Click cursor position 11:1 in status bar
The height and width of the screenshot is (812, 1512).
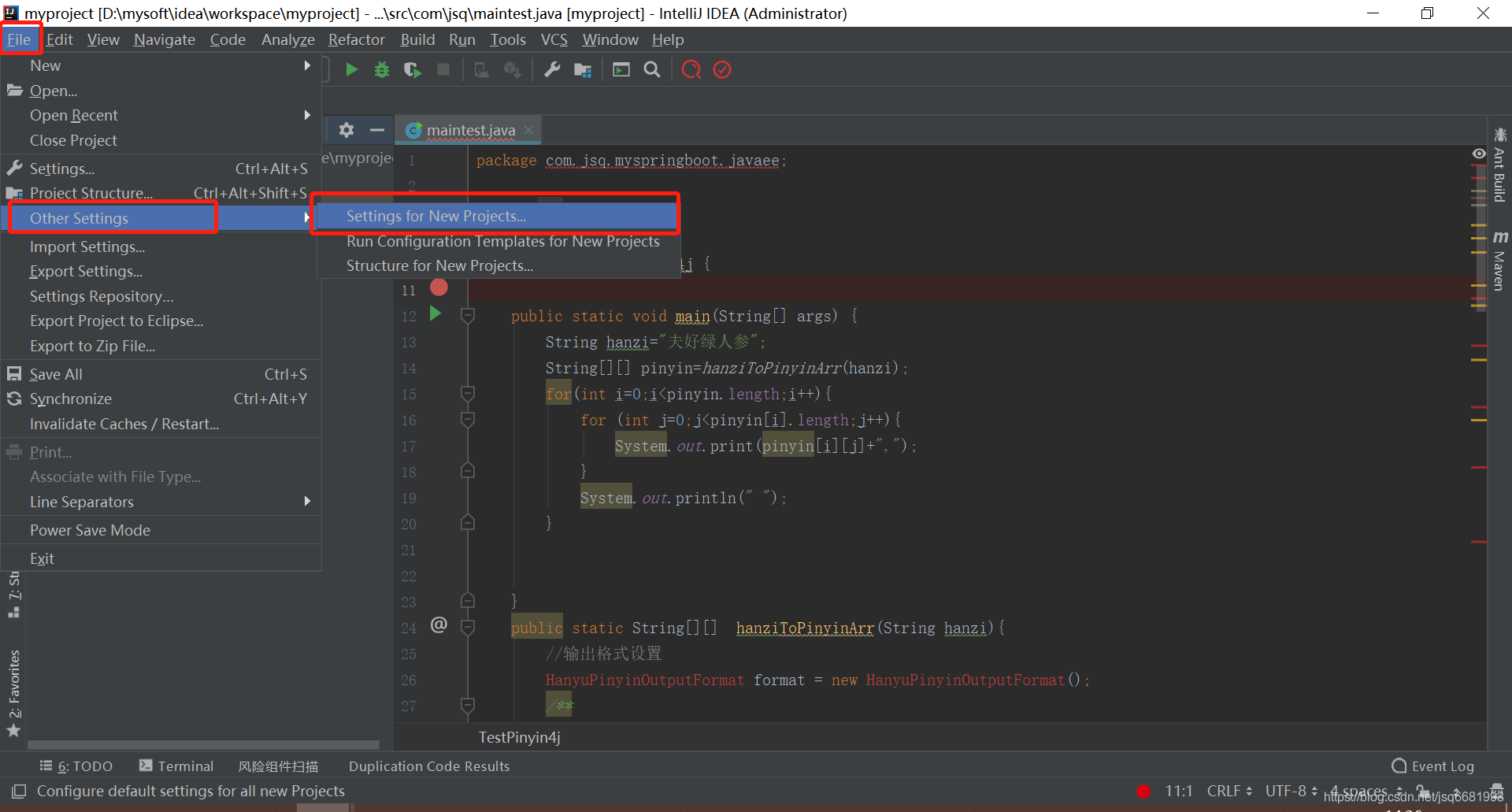pyautogui.click(x=1179, y=791)
